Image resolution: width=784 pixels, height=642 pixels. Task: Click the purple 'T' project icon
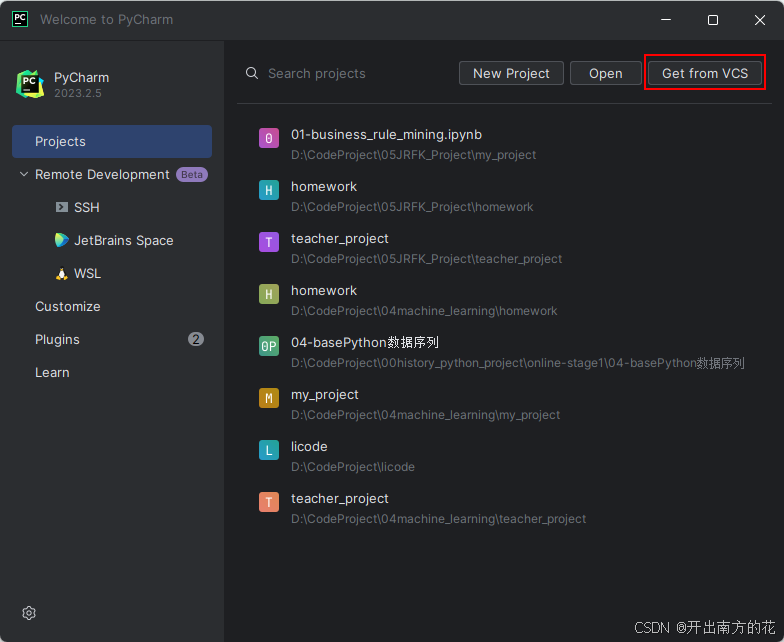268,242
